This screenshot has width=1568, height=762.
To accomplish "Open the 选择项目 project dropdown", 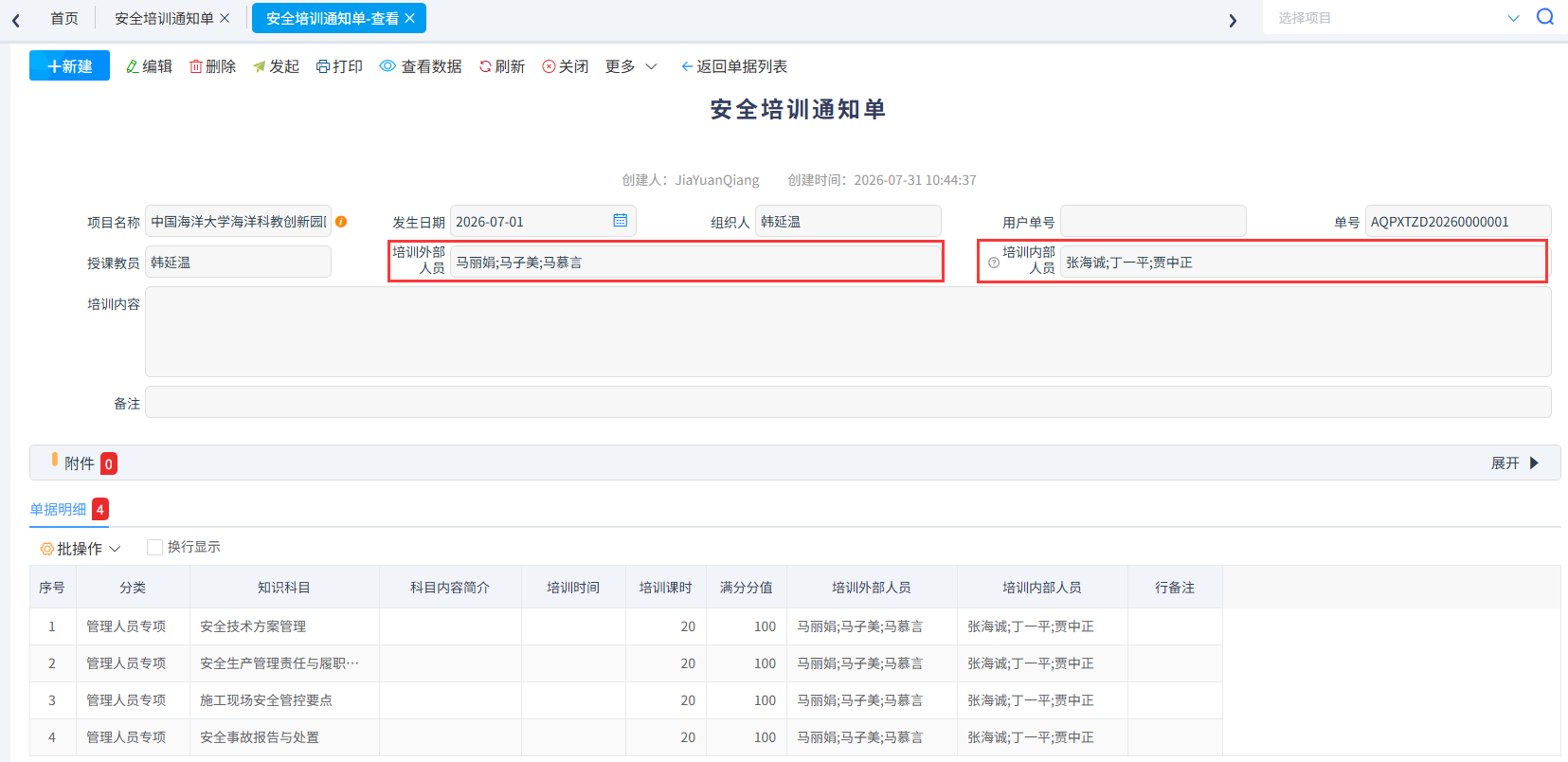I will 1397,18.
